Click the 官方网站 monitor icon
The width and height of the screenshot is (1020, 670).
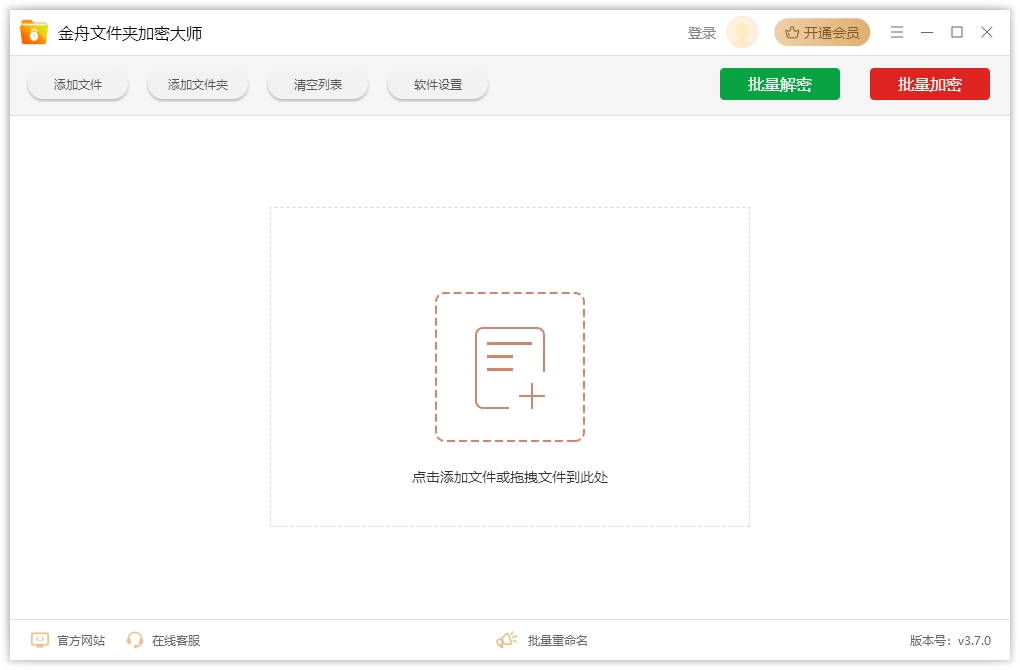[x=38, y=640]
